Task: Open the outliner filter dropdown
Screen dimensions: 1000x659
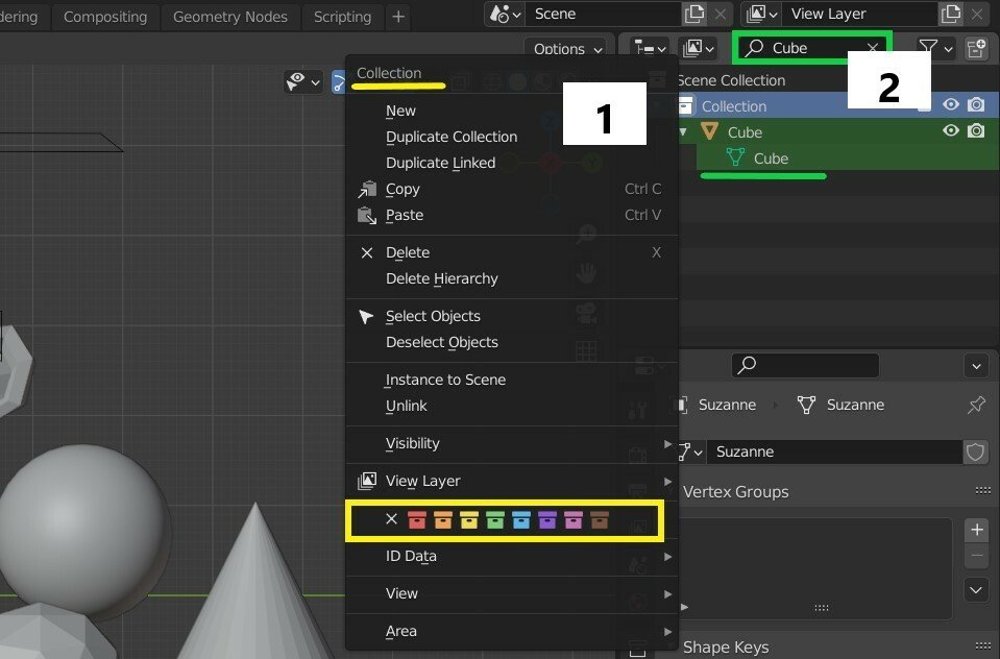Action: click(936, 48)
